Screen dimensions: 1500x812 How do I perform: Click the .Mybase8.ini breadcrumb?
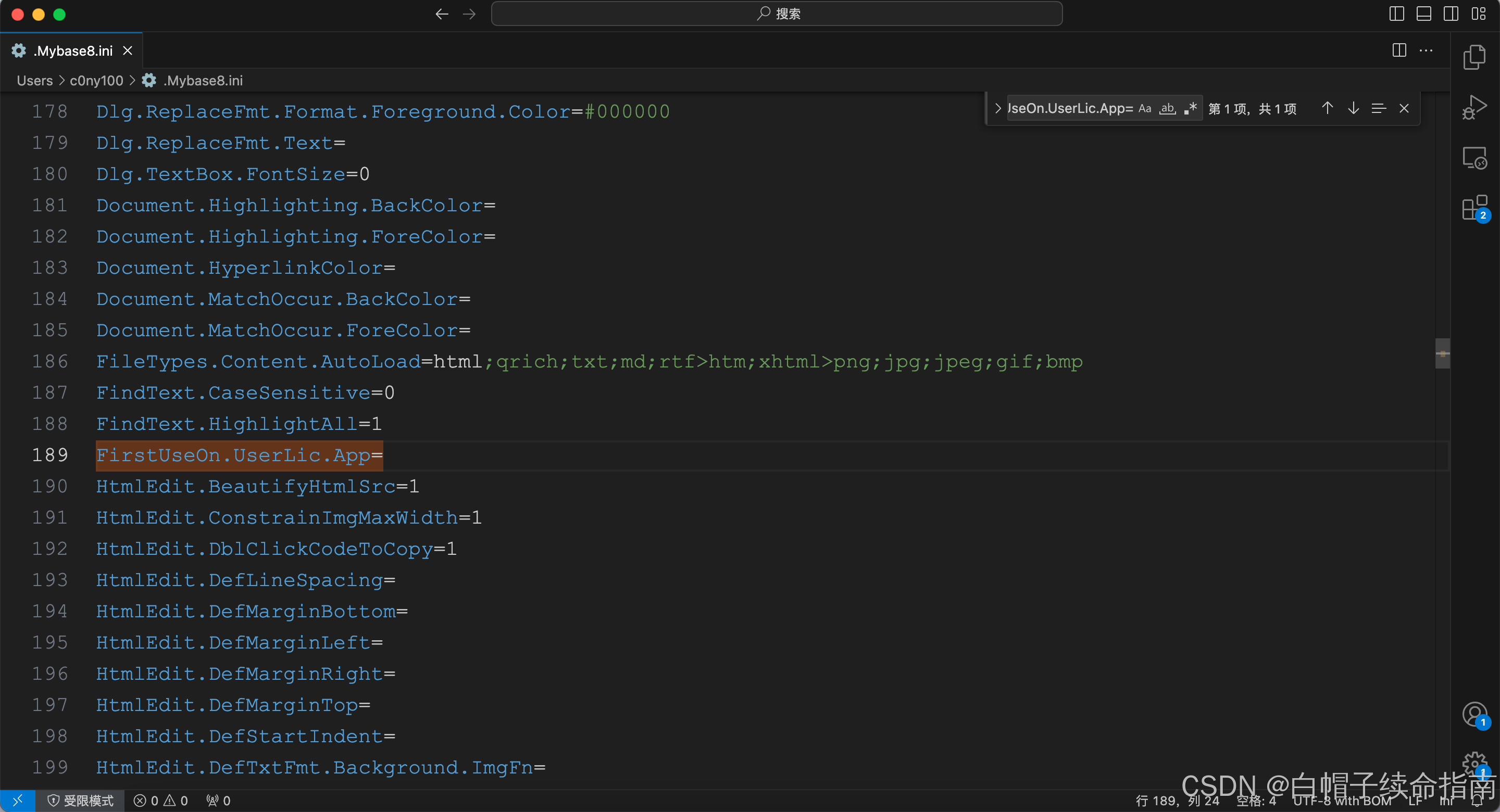click(x=192, y=80)
